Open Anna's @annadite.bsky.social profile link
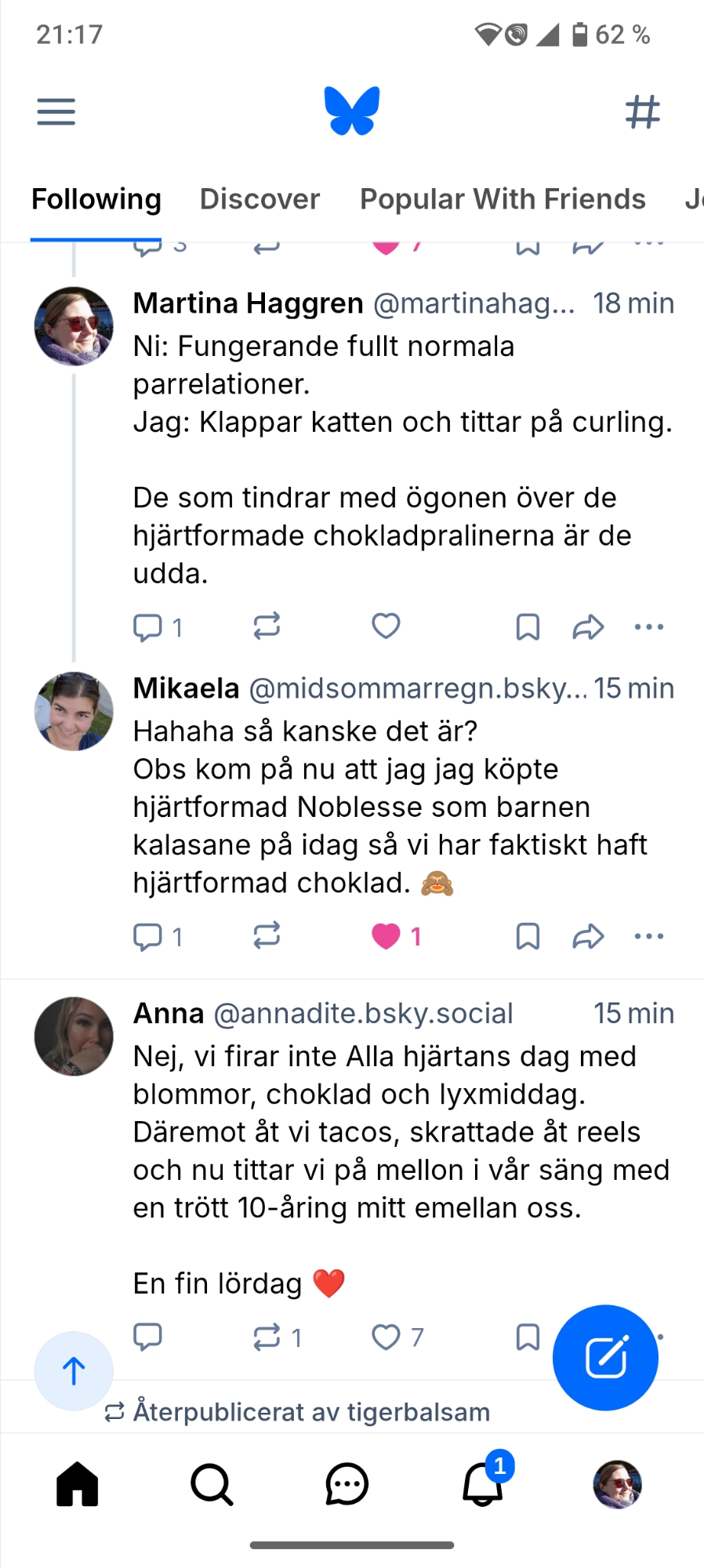704x1568 pixels. click(363, 1014)
